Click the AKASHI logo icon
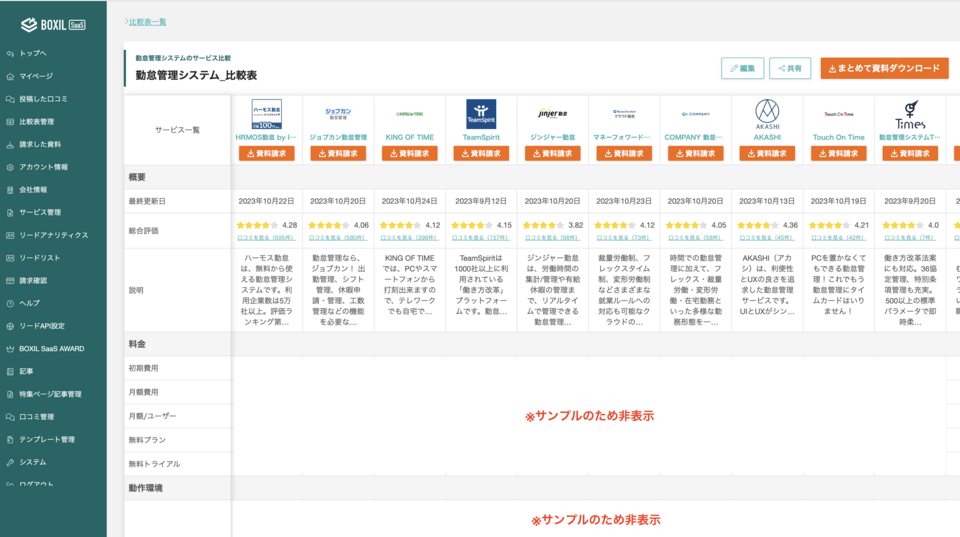Screen dimensions: 960x537 pyautogui.click(x=767, y=112)
